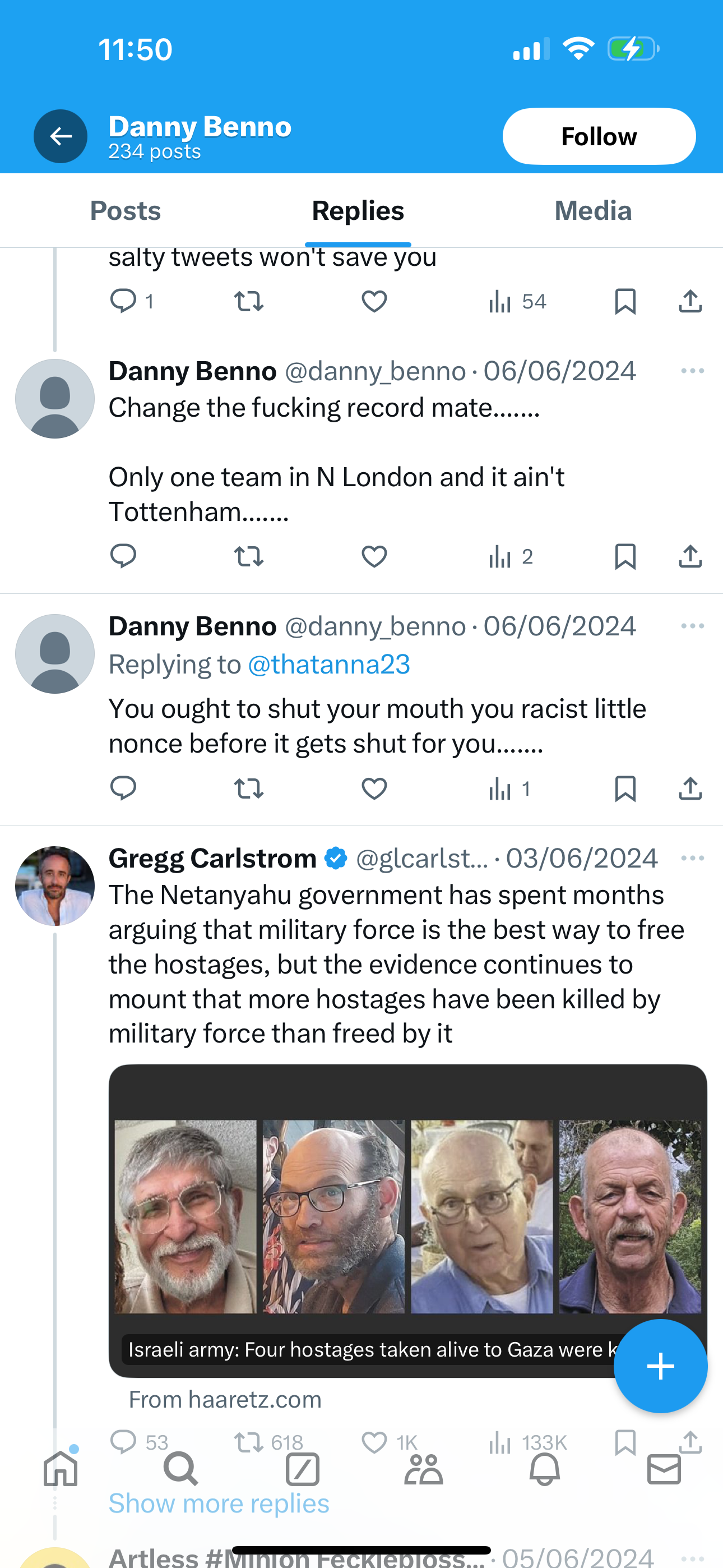Open the Media tab
This screenshot has width=723, height=1568.
click(x=593, y=211)
